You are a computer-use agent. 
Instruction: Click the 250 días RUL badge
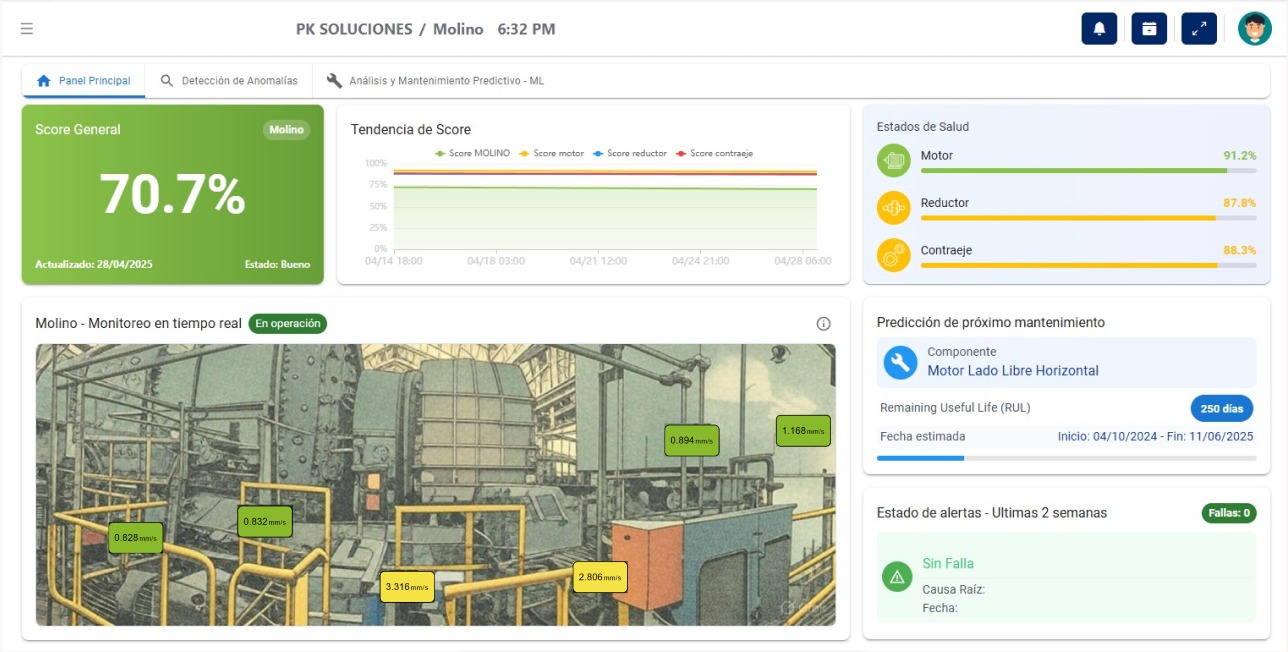coord(1222,408)
